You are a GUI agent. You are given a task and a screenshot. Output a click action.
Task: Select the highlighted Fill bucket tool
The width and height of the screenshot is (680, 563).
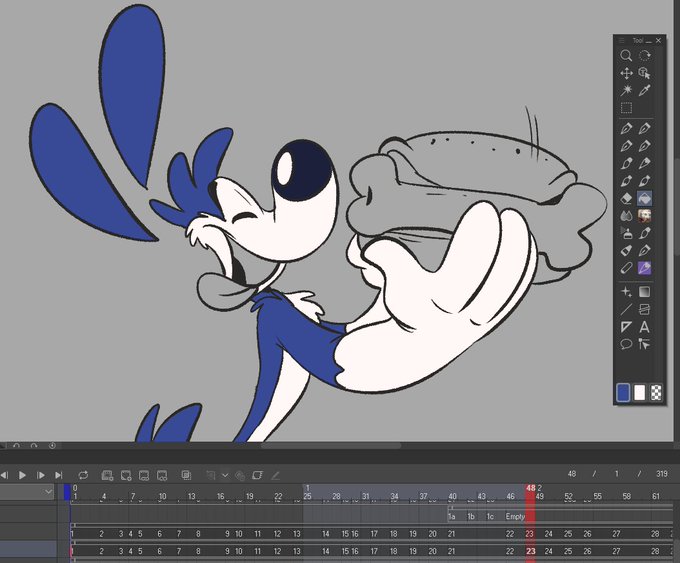point(644,198)
